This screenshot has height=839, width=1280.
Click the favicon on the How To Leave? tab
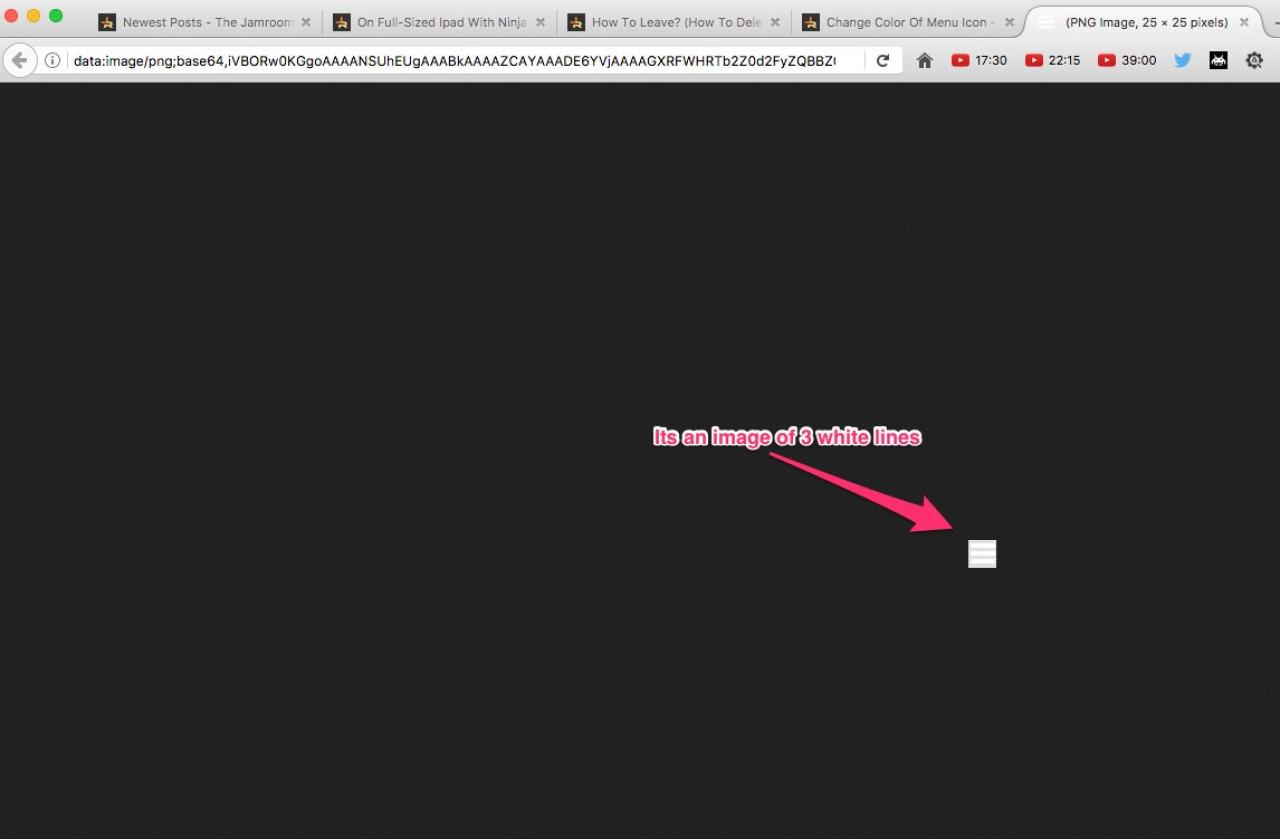click(576, 22)
